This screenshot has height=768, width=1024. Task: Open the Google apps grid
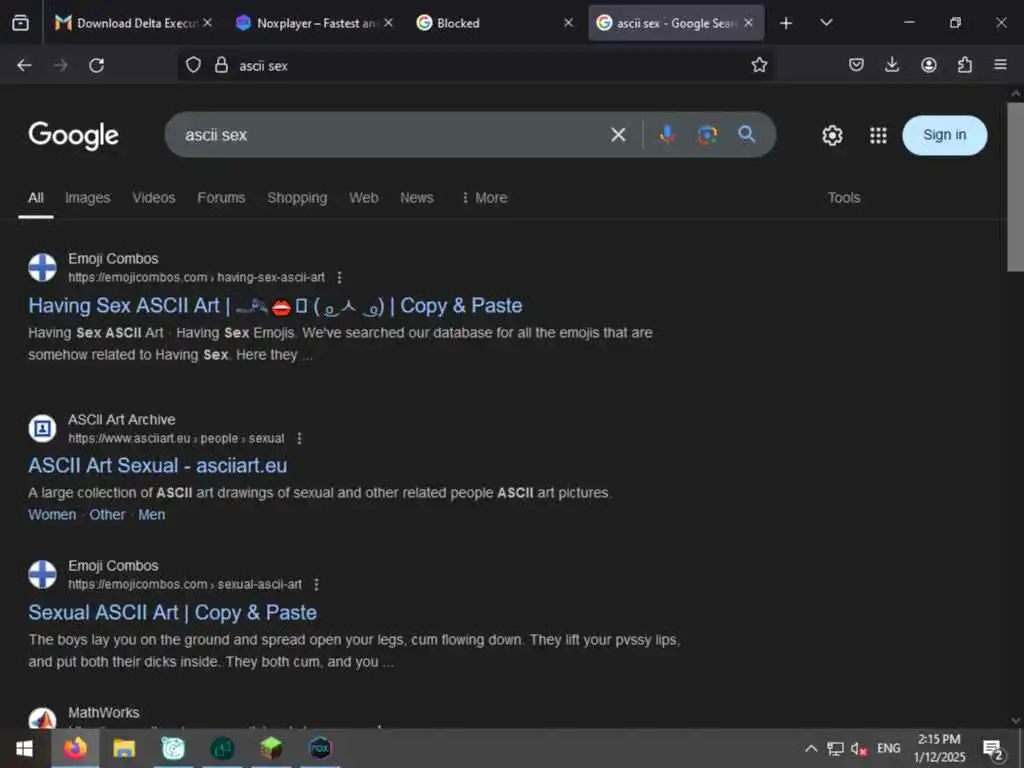(x=878, y=135)
